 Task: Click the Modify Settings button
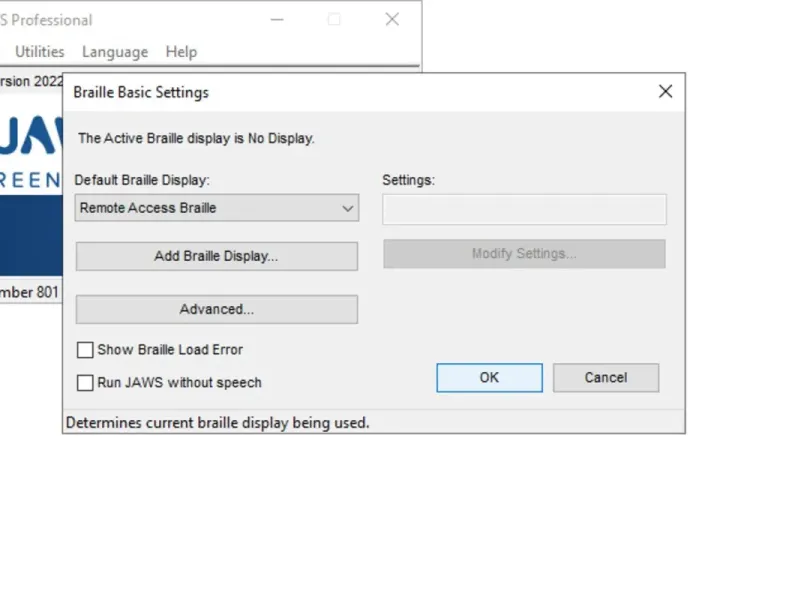(524, 254)
